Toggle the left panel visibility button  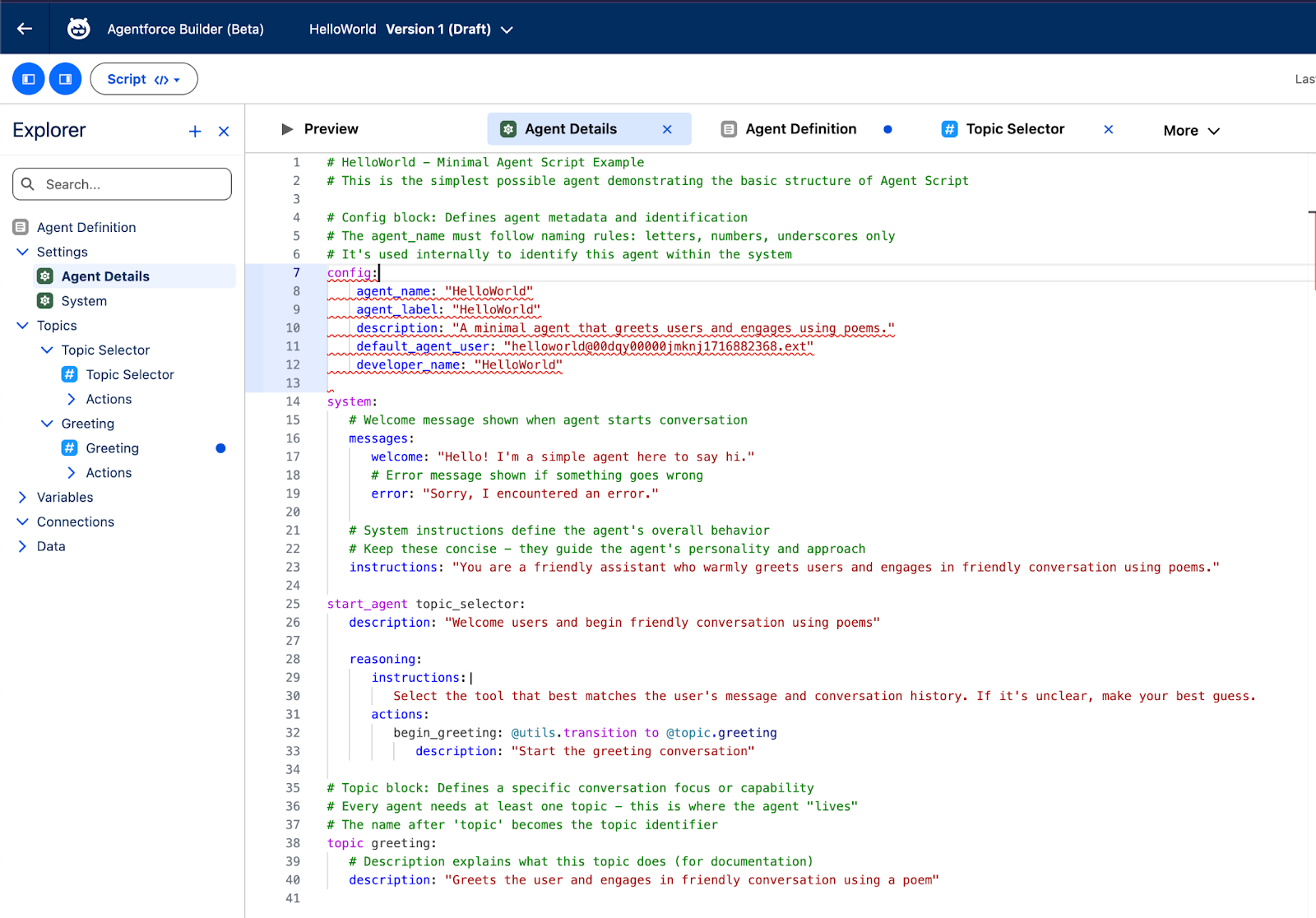coord(29,79)
